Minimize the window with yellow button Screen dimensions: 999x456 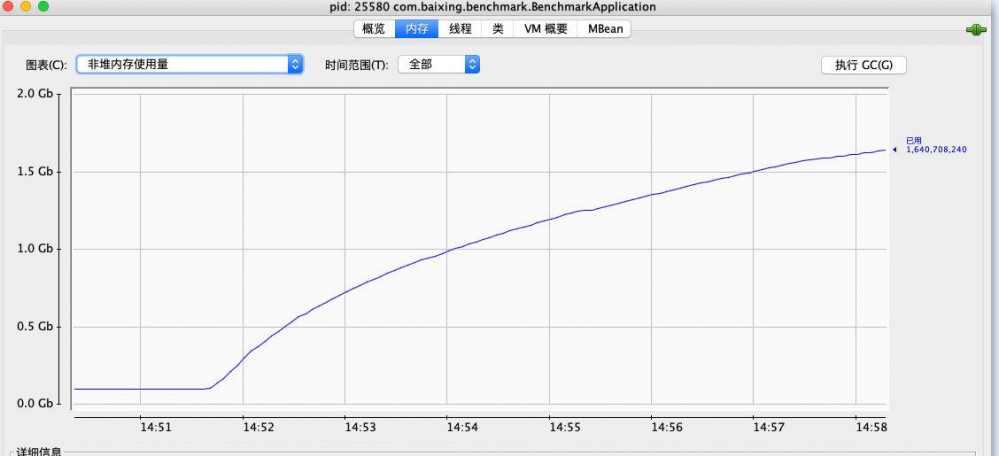point(25,6)
